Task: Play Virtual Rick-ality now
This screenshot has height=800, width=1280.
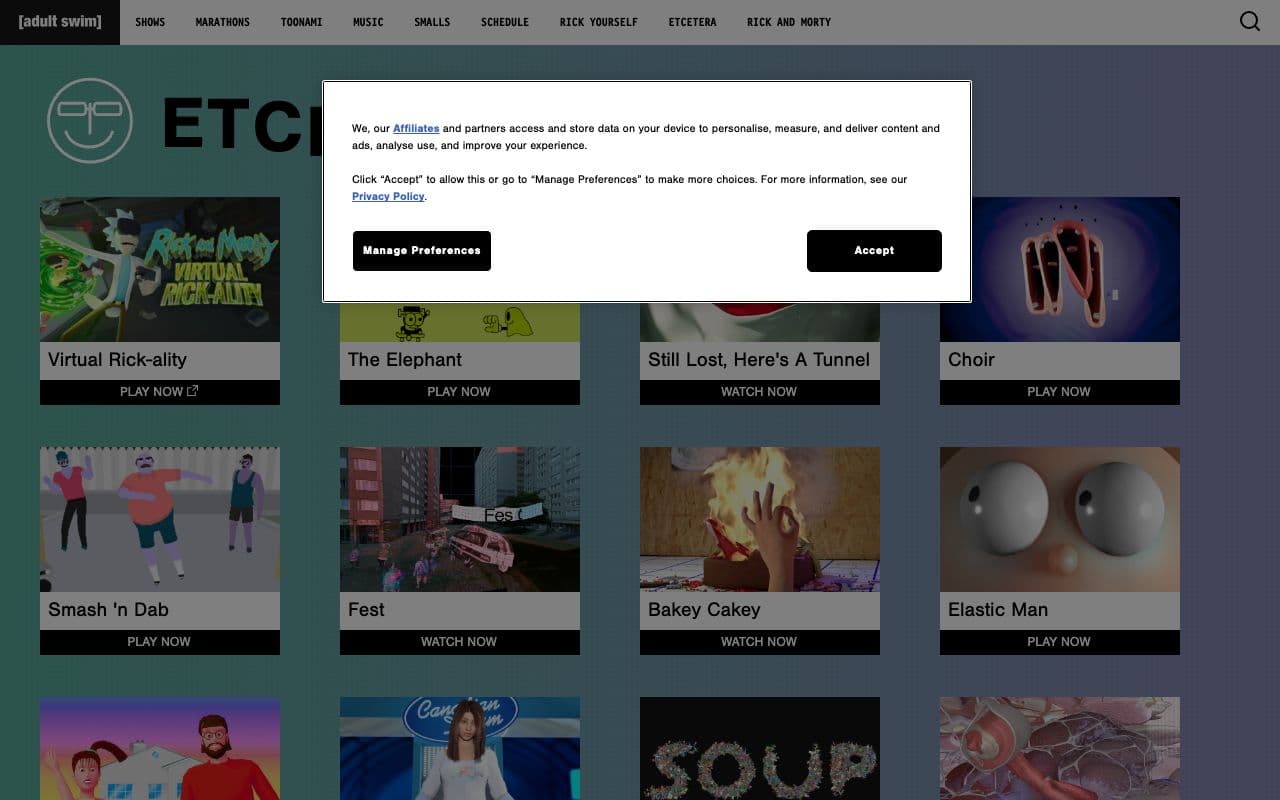Action: pos(160,392)
